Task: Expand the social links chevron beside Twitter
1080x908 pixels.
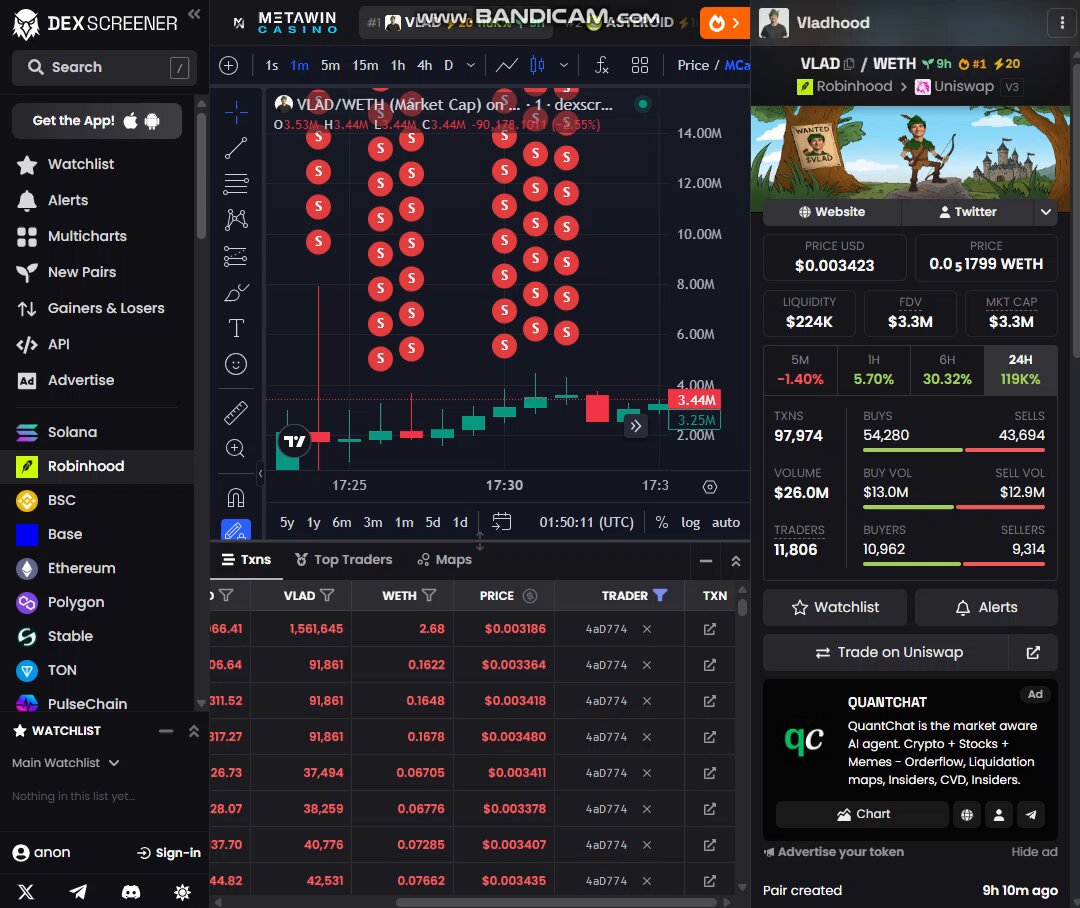Action: [x=1046, y=211]
